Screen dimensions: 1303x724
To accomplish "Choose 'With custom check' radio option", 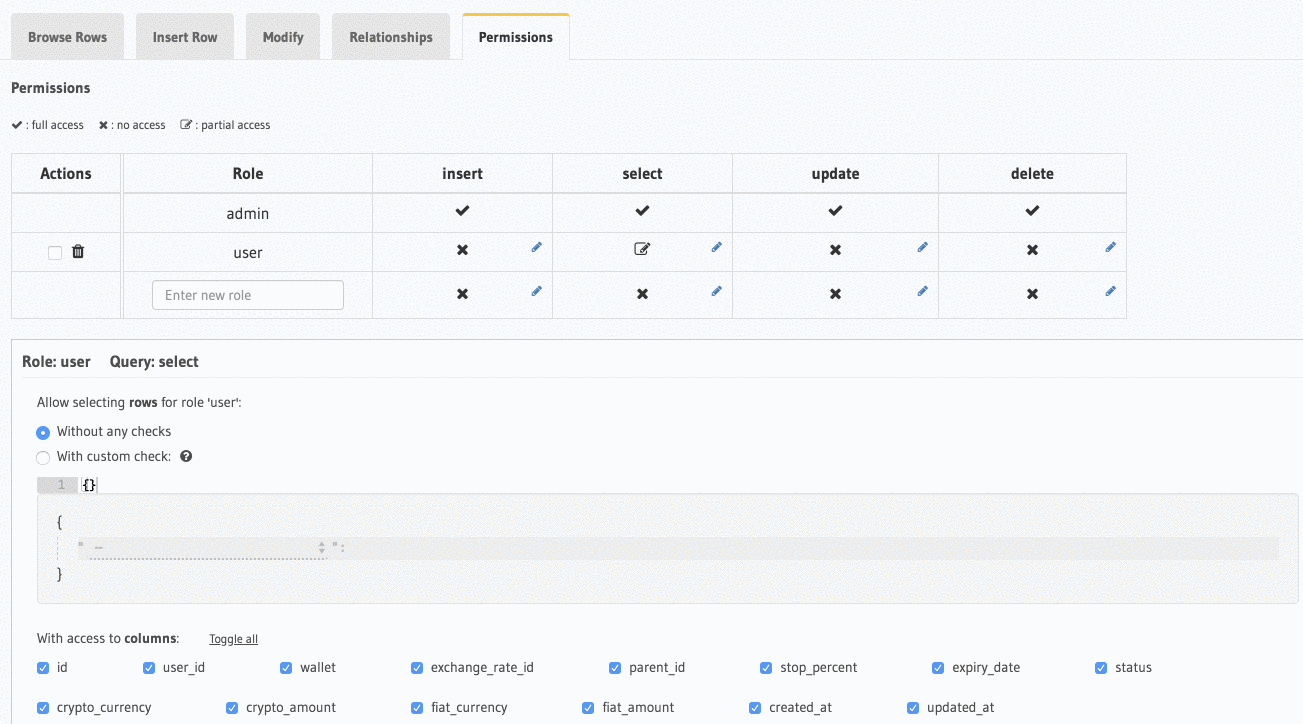I will 43,458.
